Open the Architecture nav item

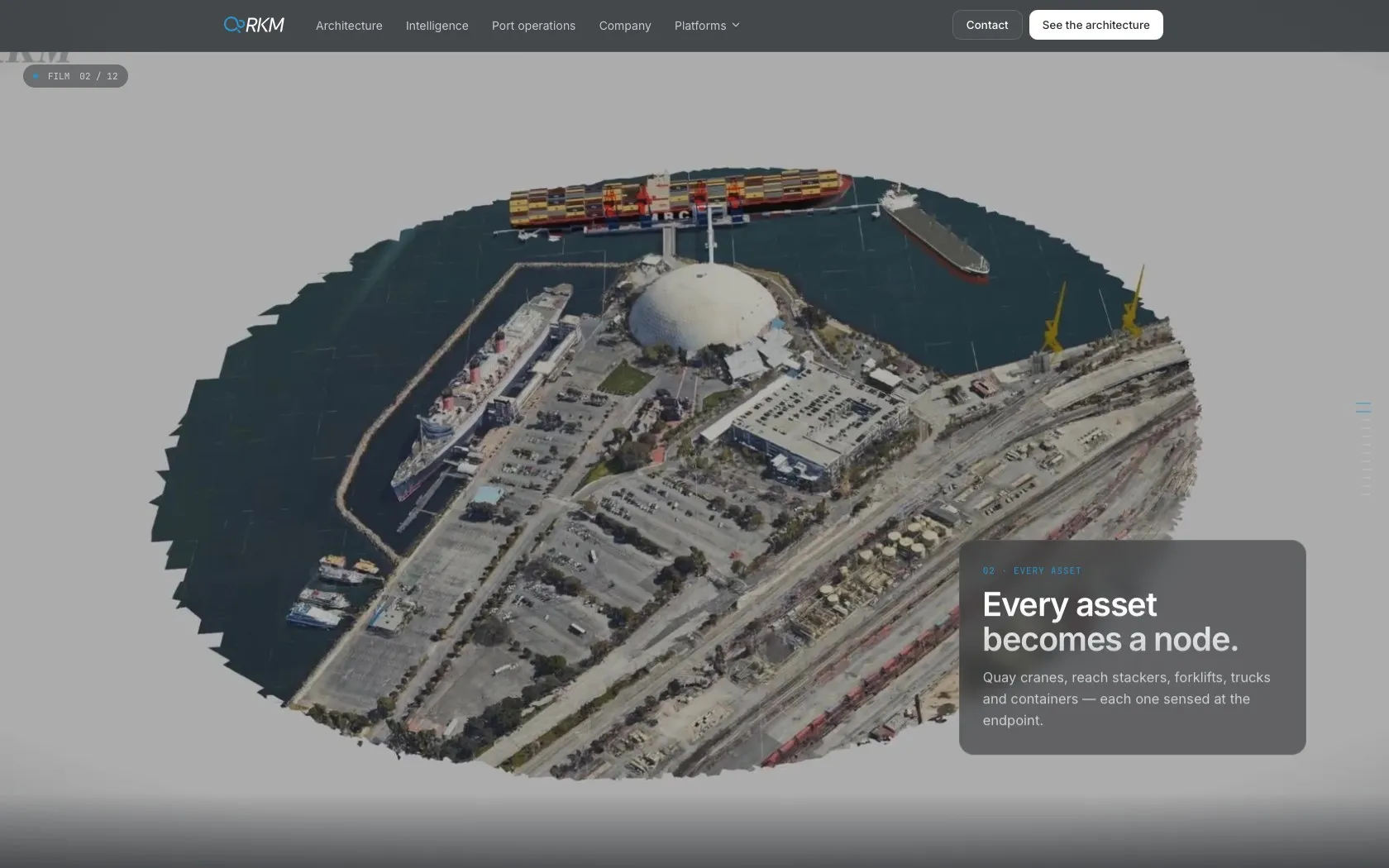[x=349, y=26]
